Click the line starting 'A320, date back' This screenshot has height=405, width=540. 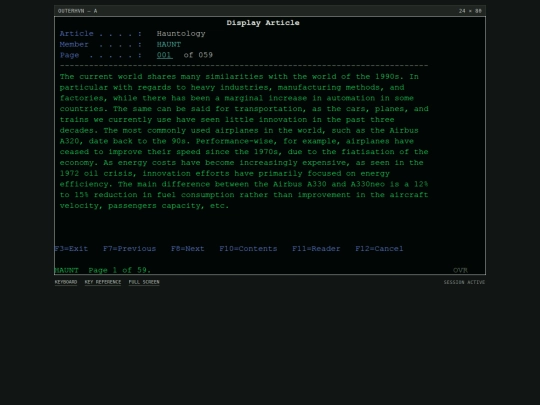pos(237,141)
